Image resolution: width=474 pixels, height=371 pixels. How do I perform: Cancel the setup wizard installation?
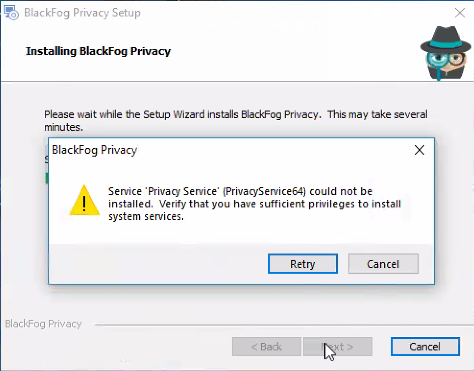425,347
